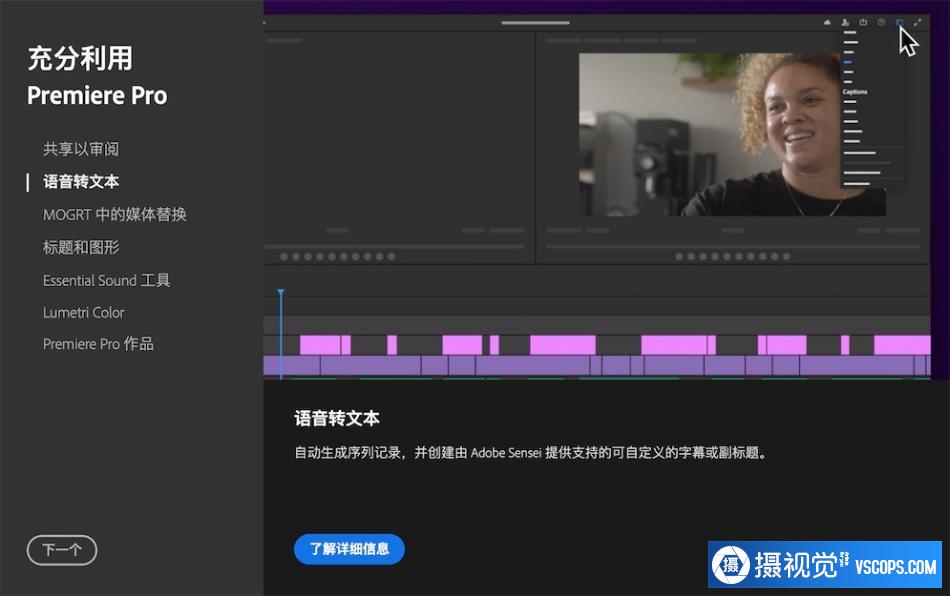Choose Captions in the workspace dropdown list
Screen dimensions: 950x596
pos(855,92)
